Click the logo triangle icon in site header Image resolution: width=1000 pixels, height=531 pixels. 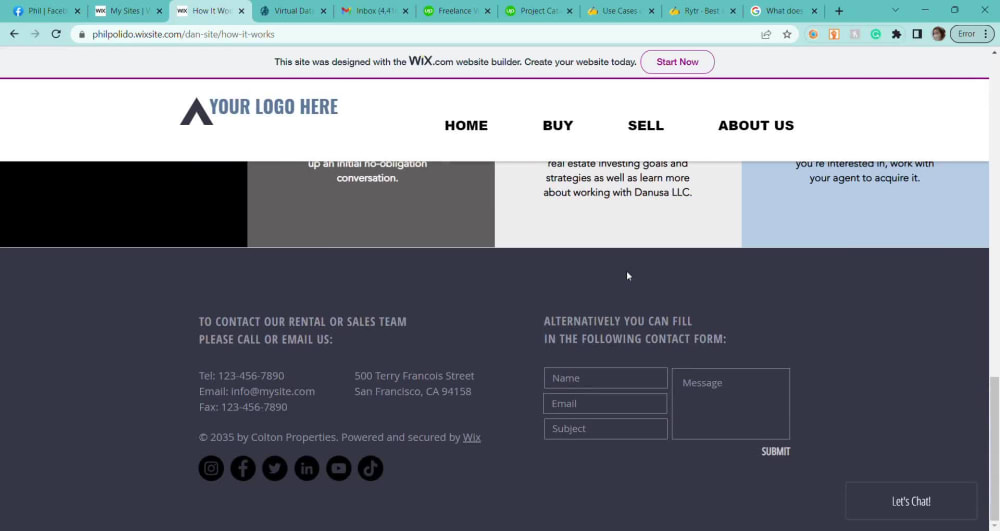[196, 112]
